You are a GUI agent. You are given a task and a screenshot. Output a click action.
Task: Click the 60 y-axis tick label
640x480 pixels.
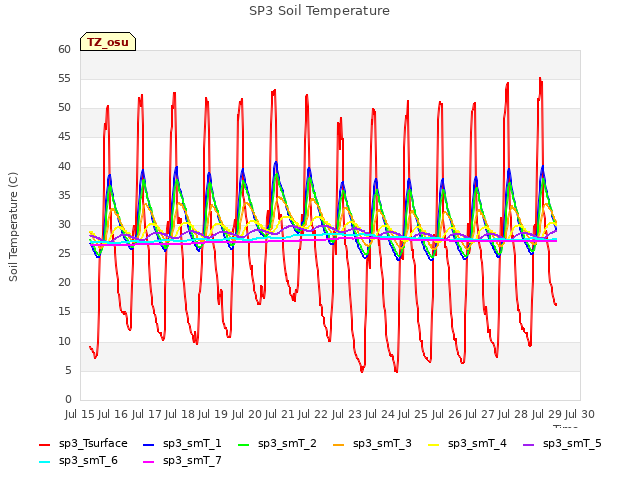tap(64, 49)
